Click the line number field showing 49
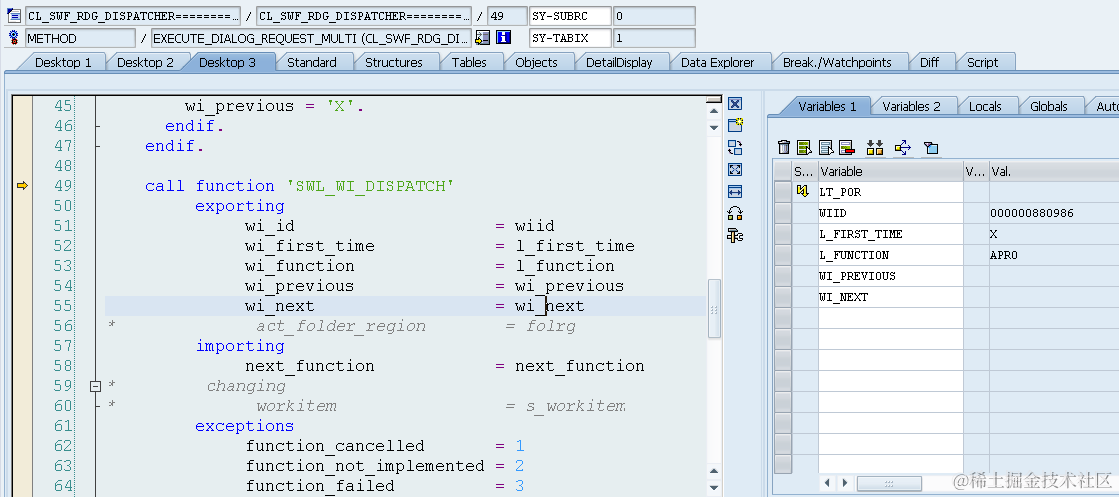The width and height of the screenshot is (1119, 497). point(506,15)
